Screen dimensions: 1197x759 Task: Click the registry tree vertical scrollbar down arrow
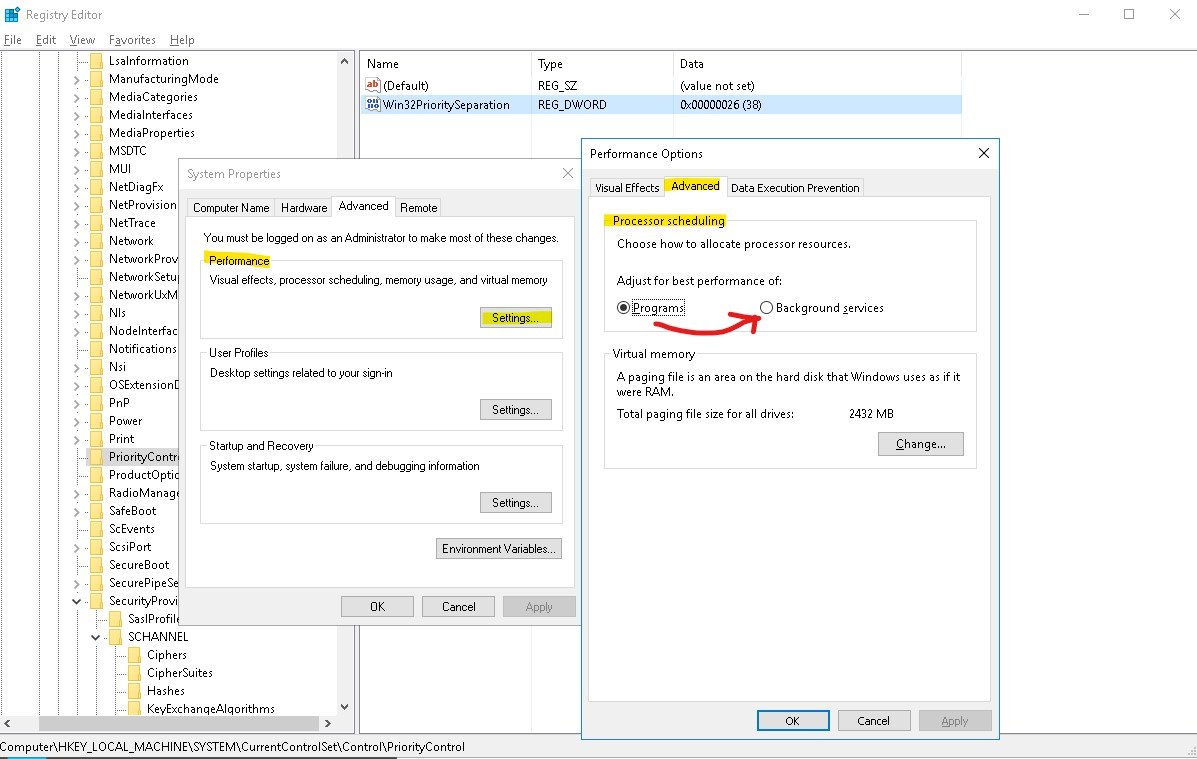click(x=344, y=707)
